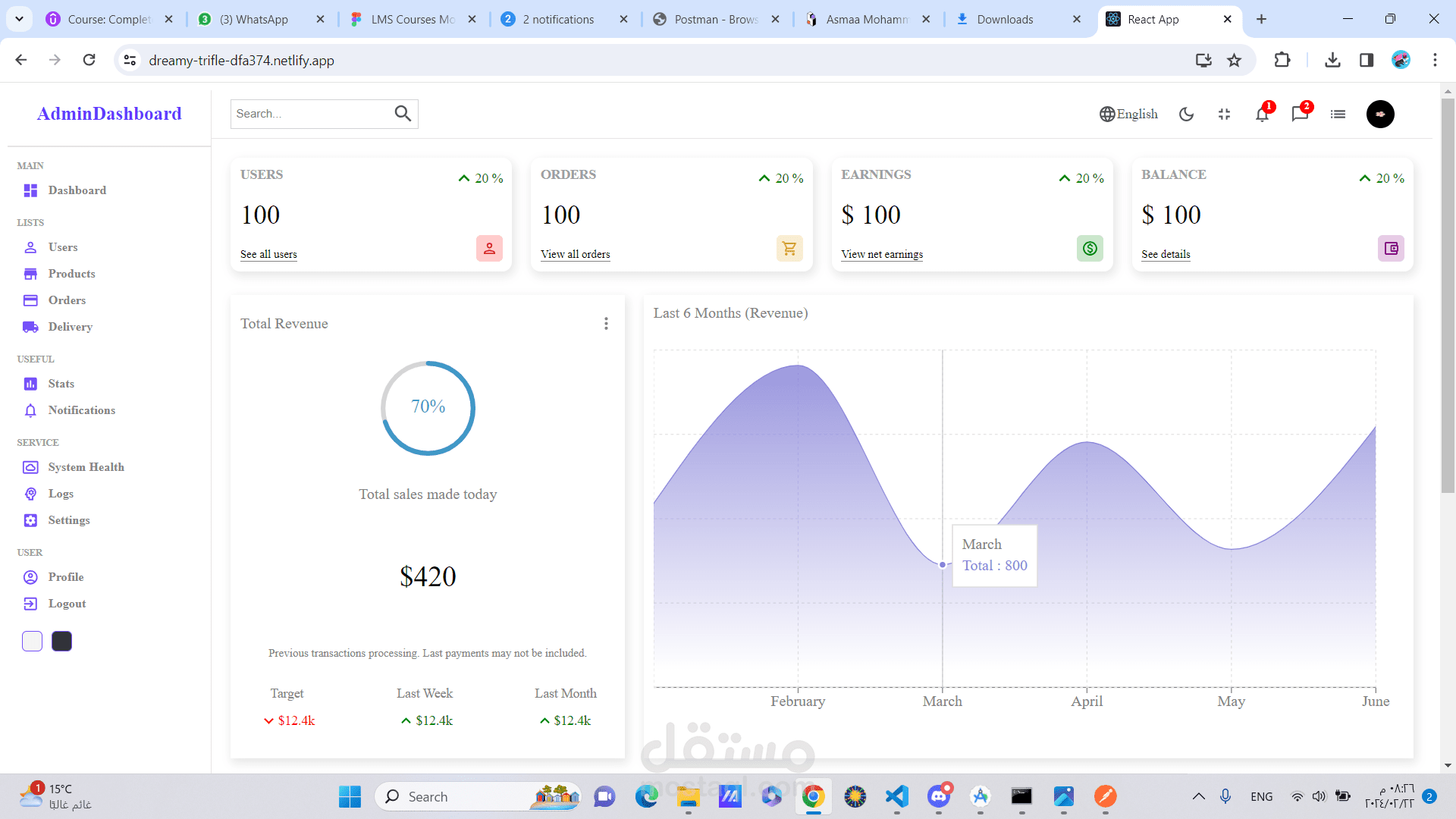Click the search magnifier icon
1456x819 pixels.
coord(403,114)
